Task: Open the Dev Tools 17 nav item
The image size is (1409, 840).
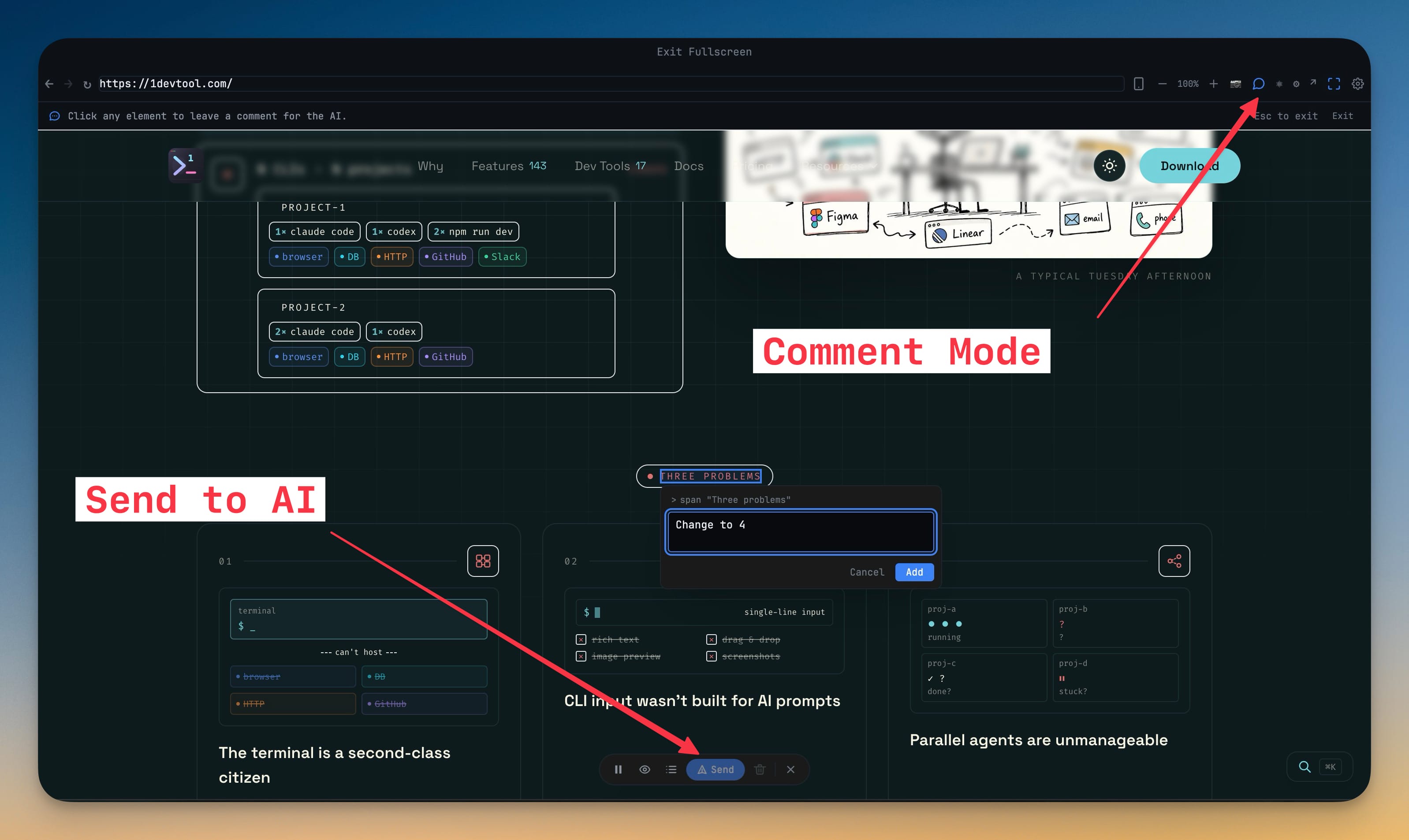Action: (x=610, y=166)
